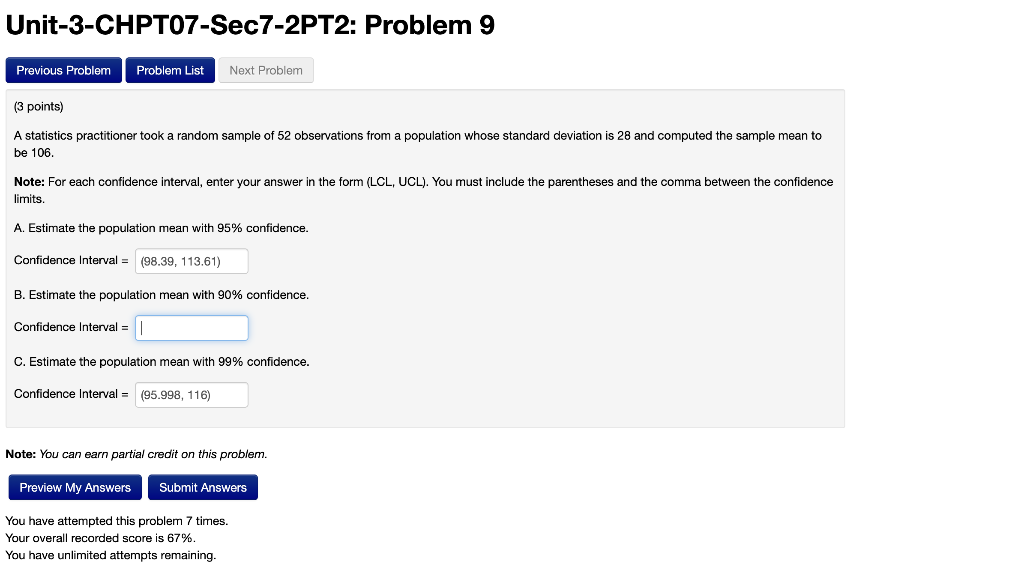Click the overall recorded score 67% line

point(101,538)
